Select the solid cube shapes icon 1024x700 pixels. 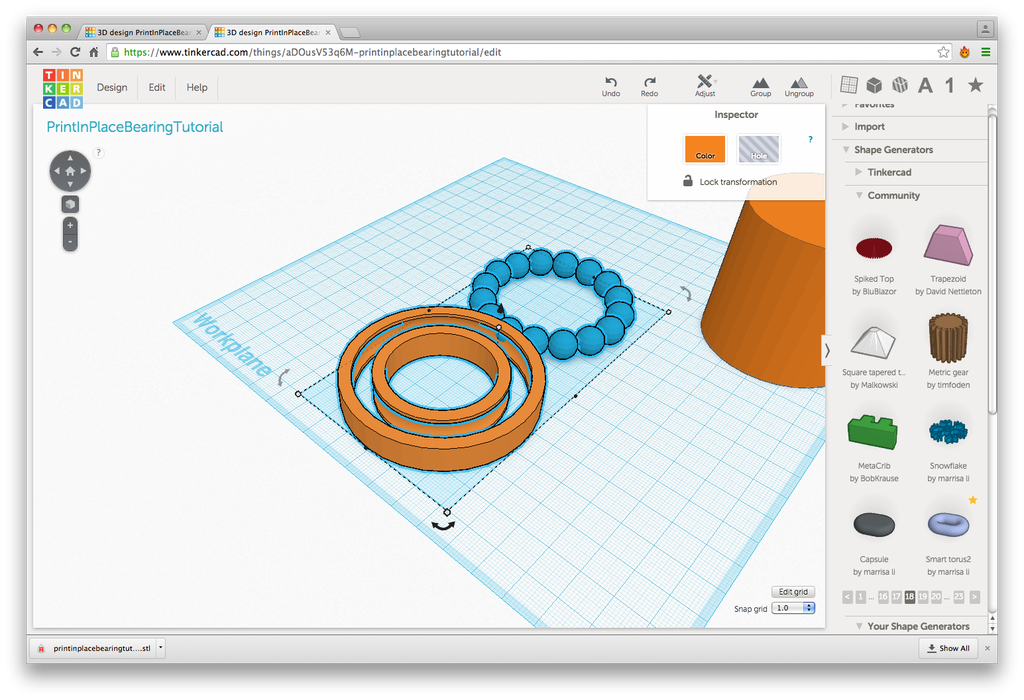(874, 85)
